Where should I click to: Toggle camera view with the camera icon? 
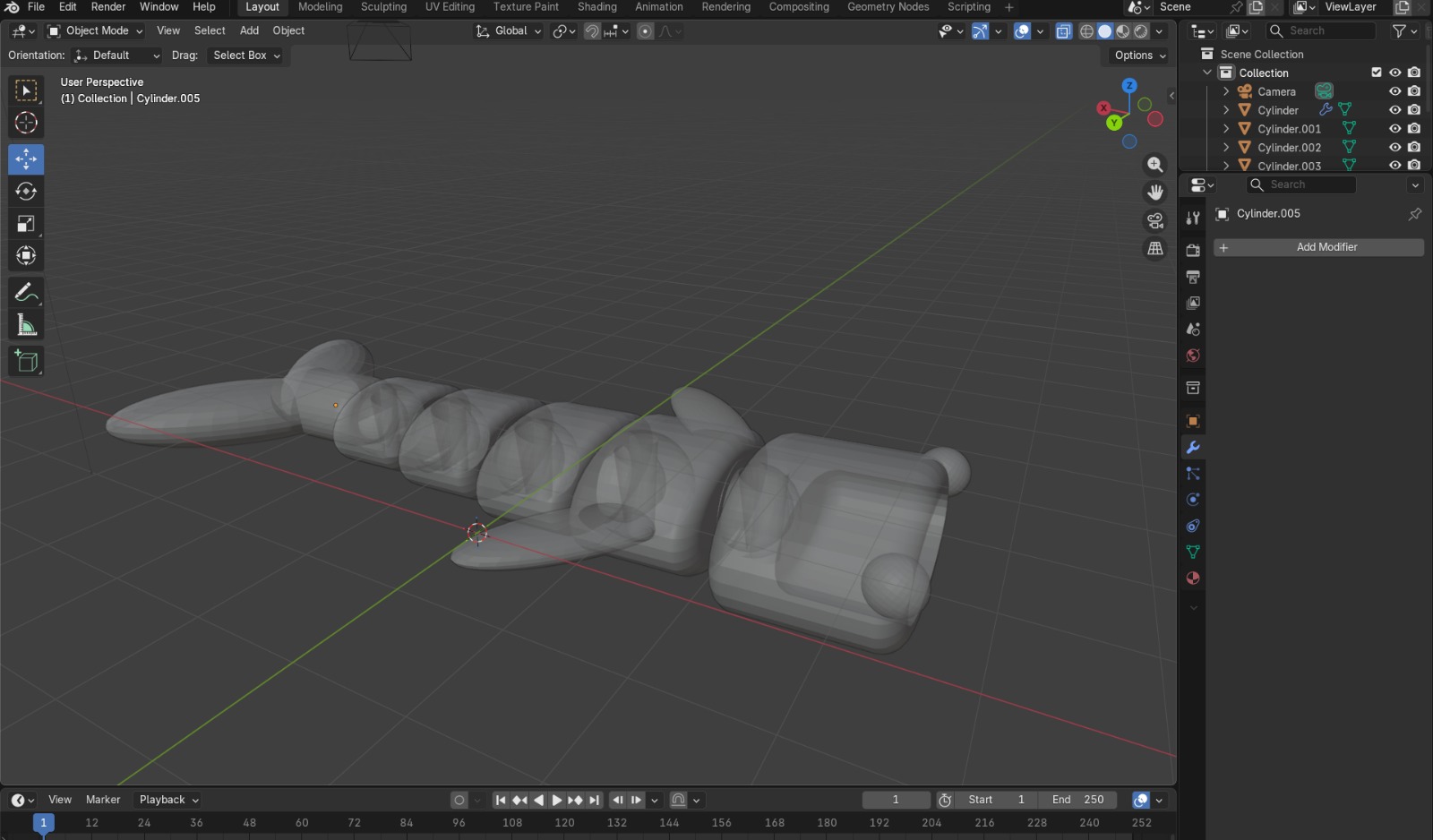(x=1155, y=220)
